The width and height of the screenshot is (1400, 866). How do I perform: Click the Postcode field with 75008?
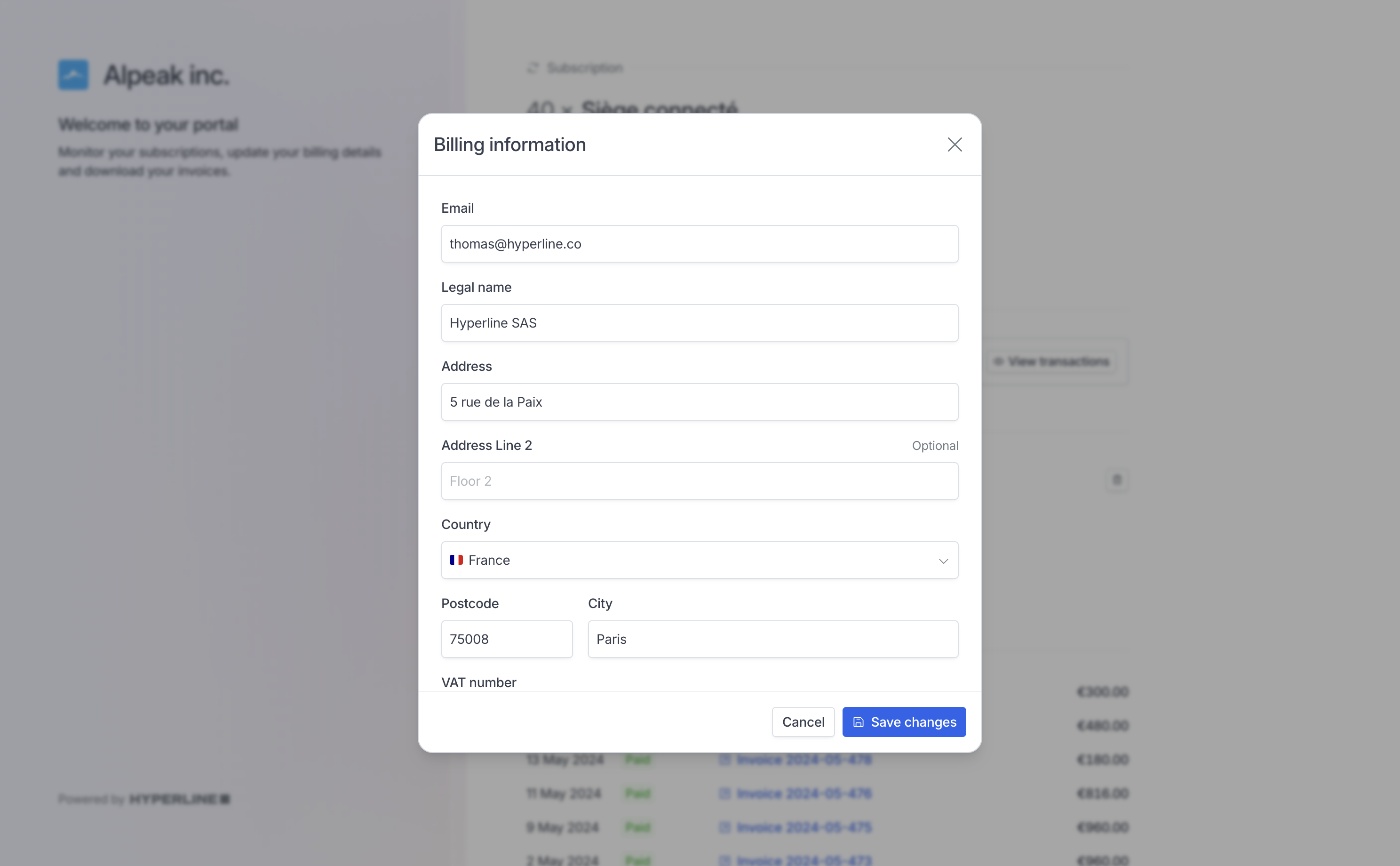click(507, 639)
